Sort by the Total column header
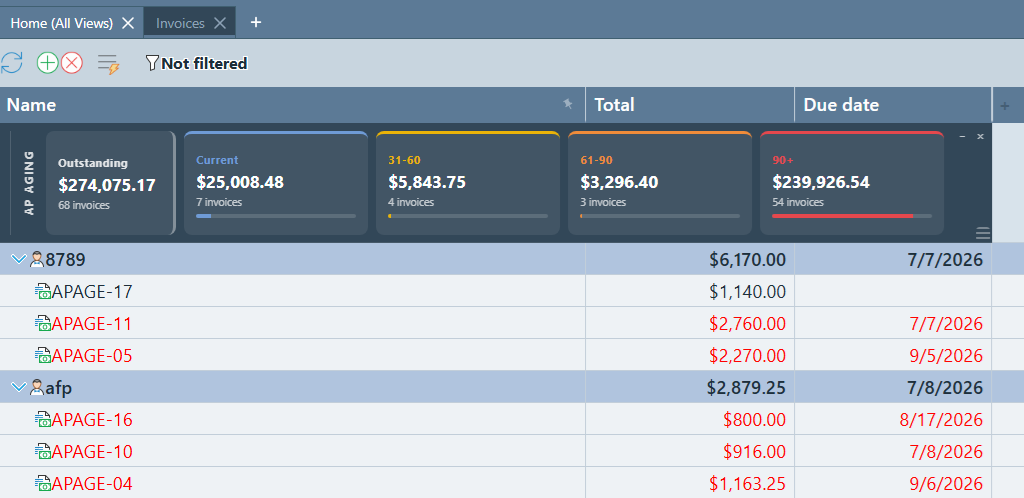Screen dimensions: 1024x498 pos(690,105)
